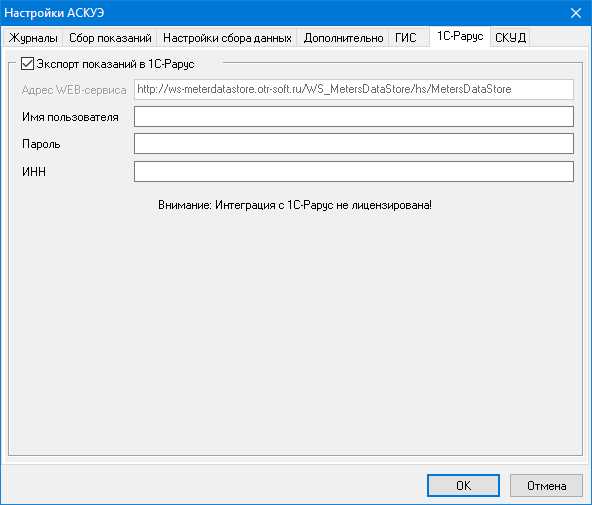The width and height of the screenshot is (592, 505).
Task: Click the Имя пользователя label
Action: click(x=70, y=117)
